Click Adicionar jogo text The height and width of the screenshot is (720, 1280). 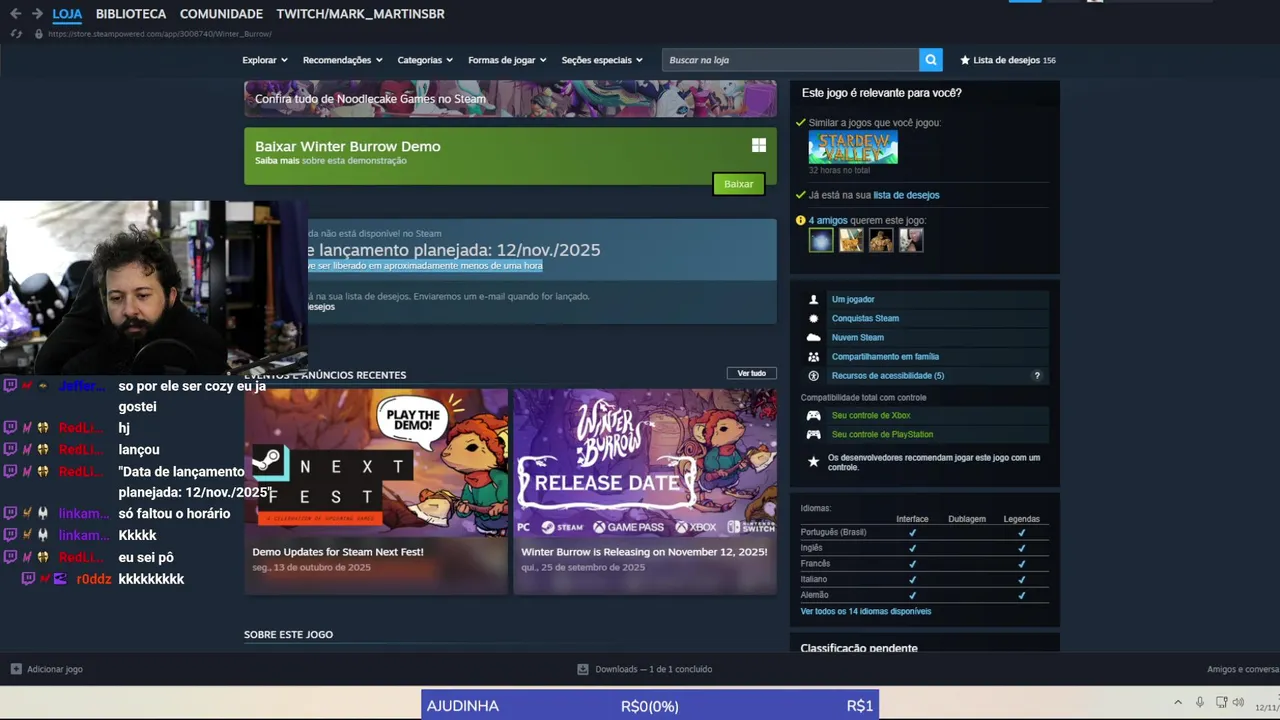tap(55, 669)
